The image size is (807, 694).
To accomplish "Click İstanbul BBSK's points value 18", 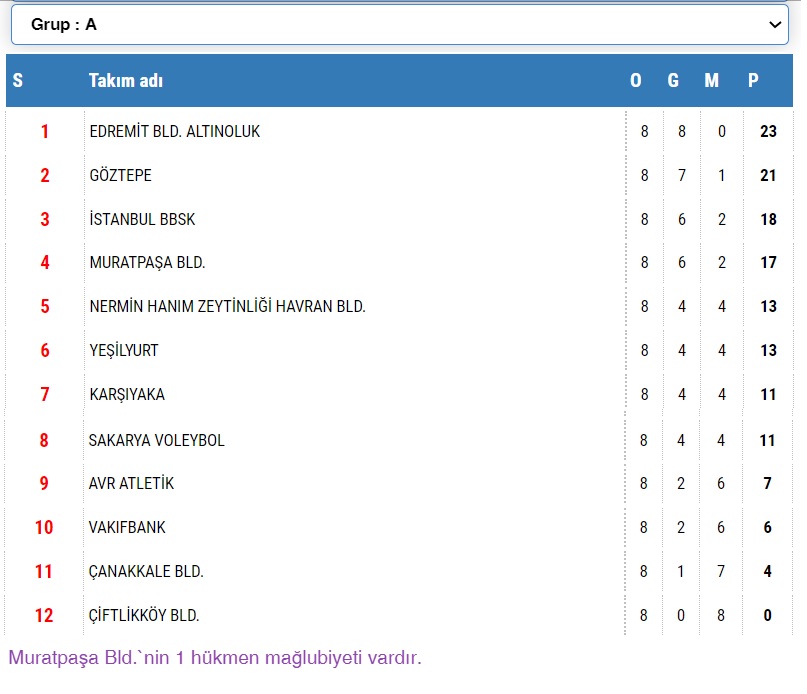I will click(768, 219).
